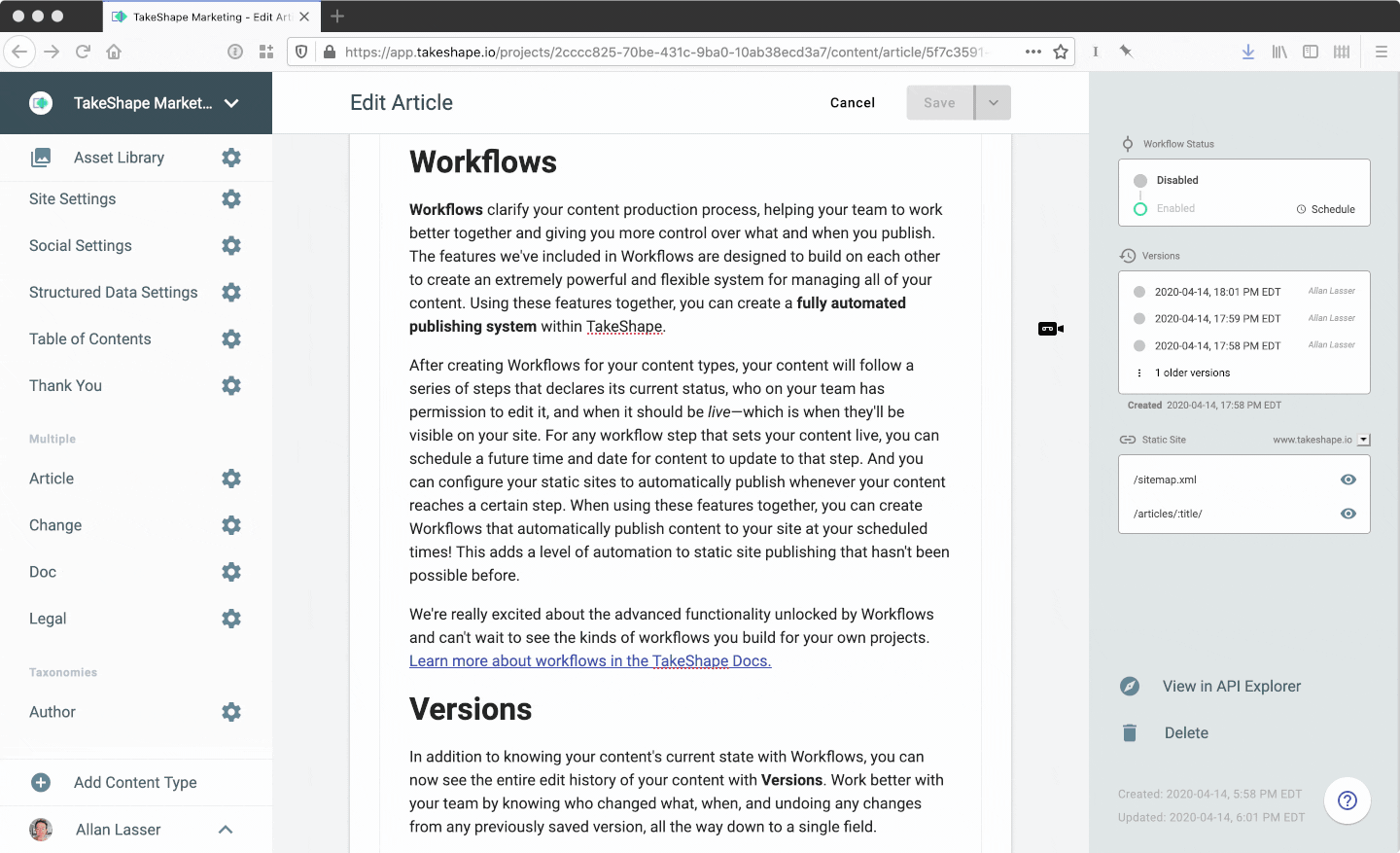Open Table of Contents in sidebar
Image resolution: width=1400 pixels, height=853 pixels.
click(90, 338)
